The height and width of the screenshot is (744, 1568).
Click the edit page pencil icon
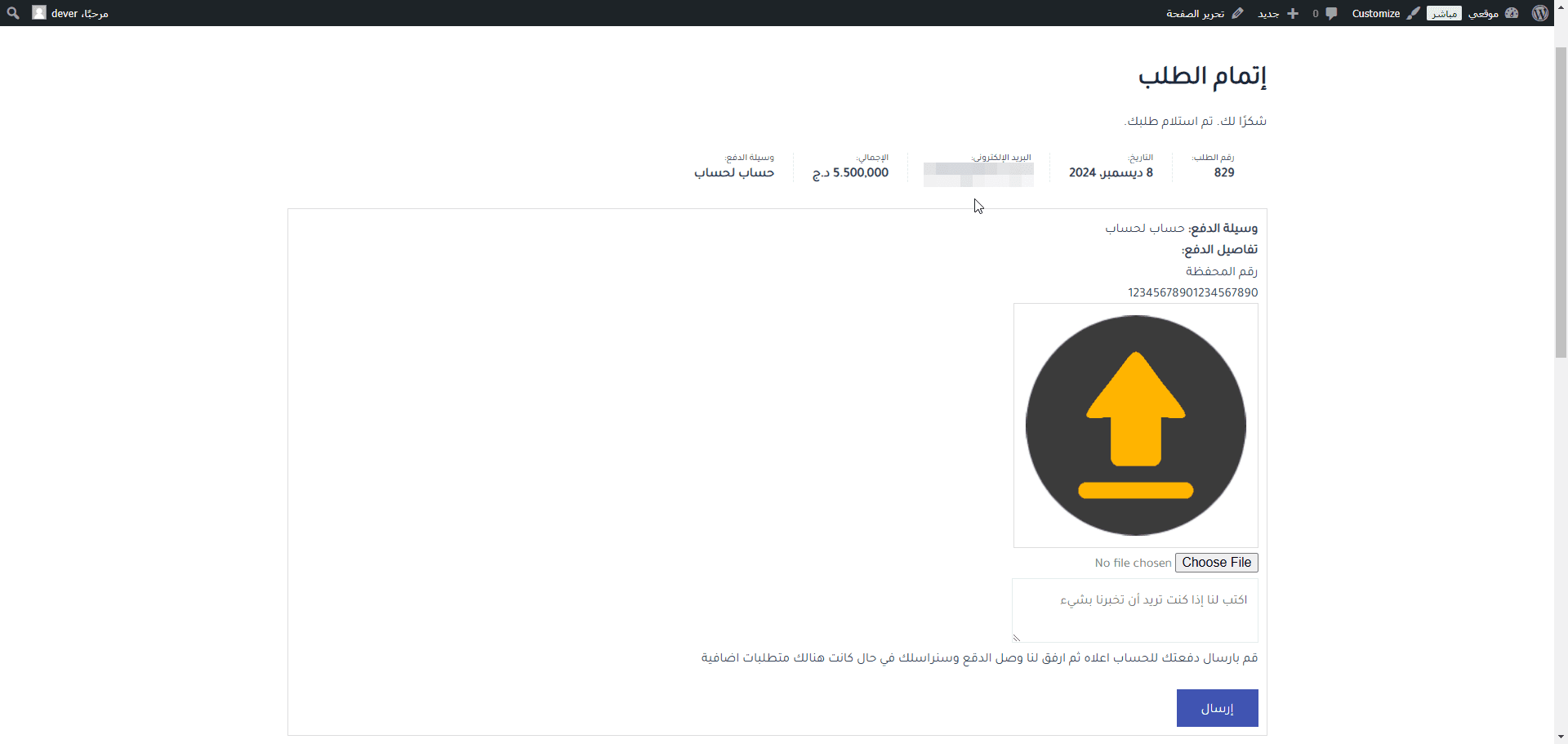coord(1237,13)
